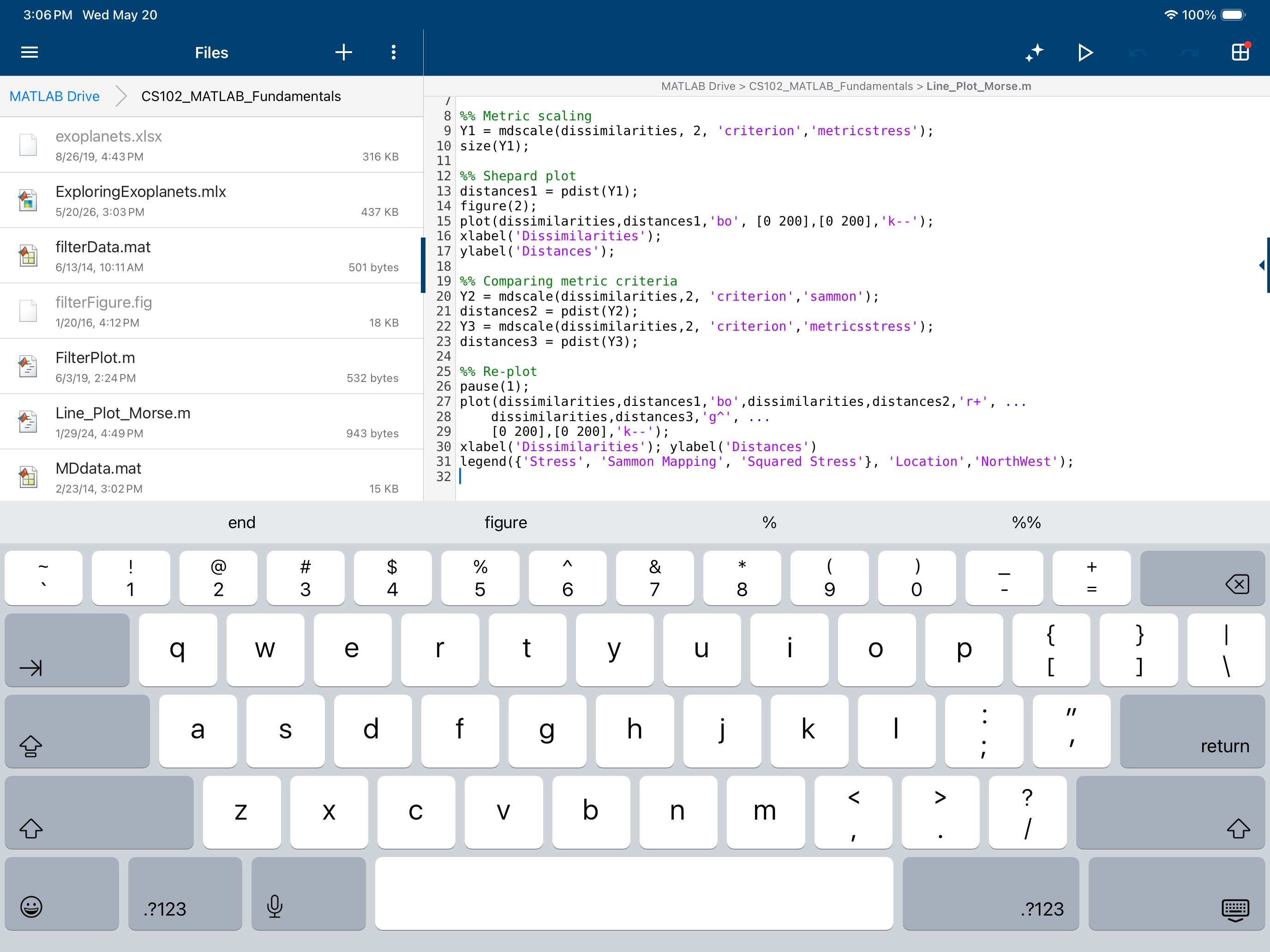Tap the return key

click(1192, 731)
